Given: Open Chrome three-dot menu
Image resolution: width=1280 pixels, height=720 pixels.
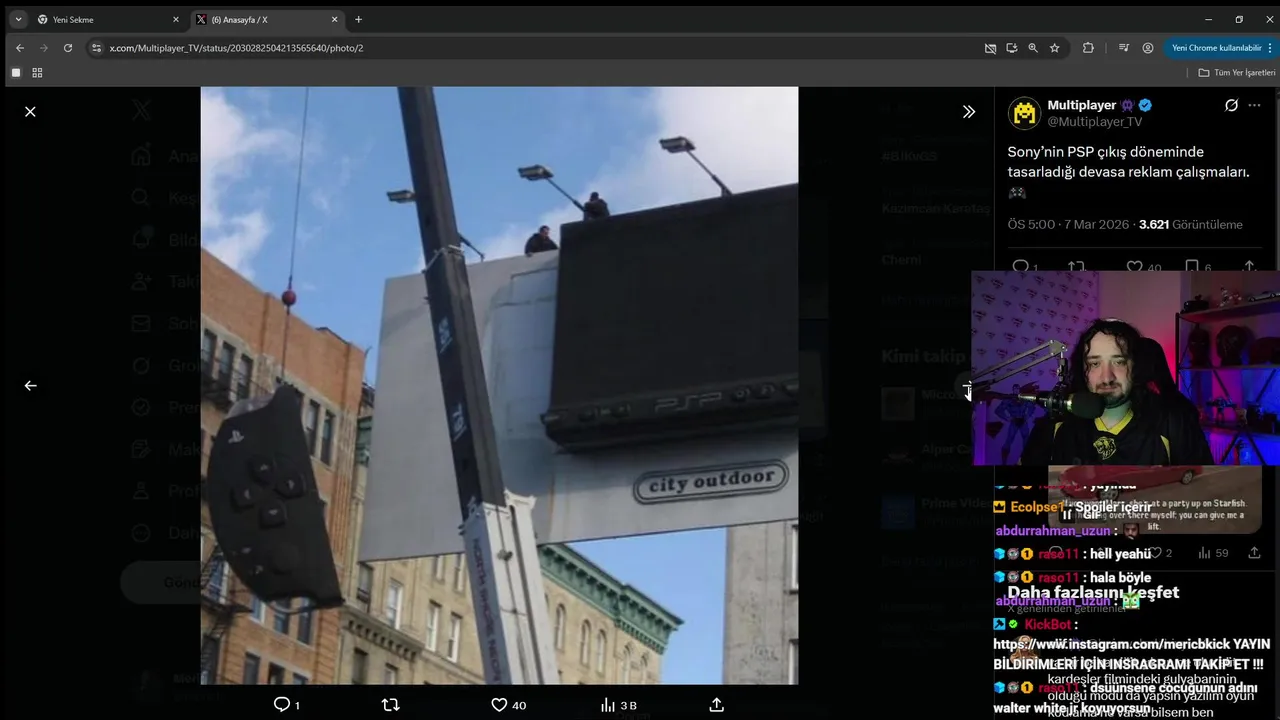Looking at the screenshot, I should pos(1270,47).
